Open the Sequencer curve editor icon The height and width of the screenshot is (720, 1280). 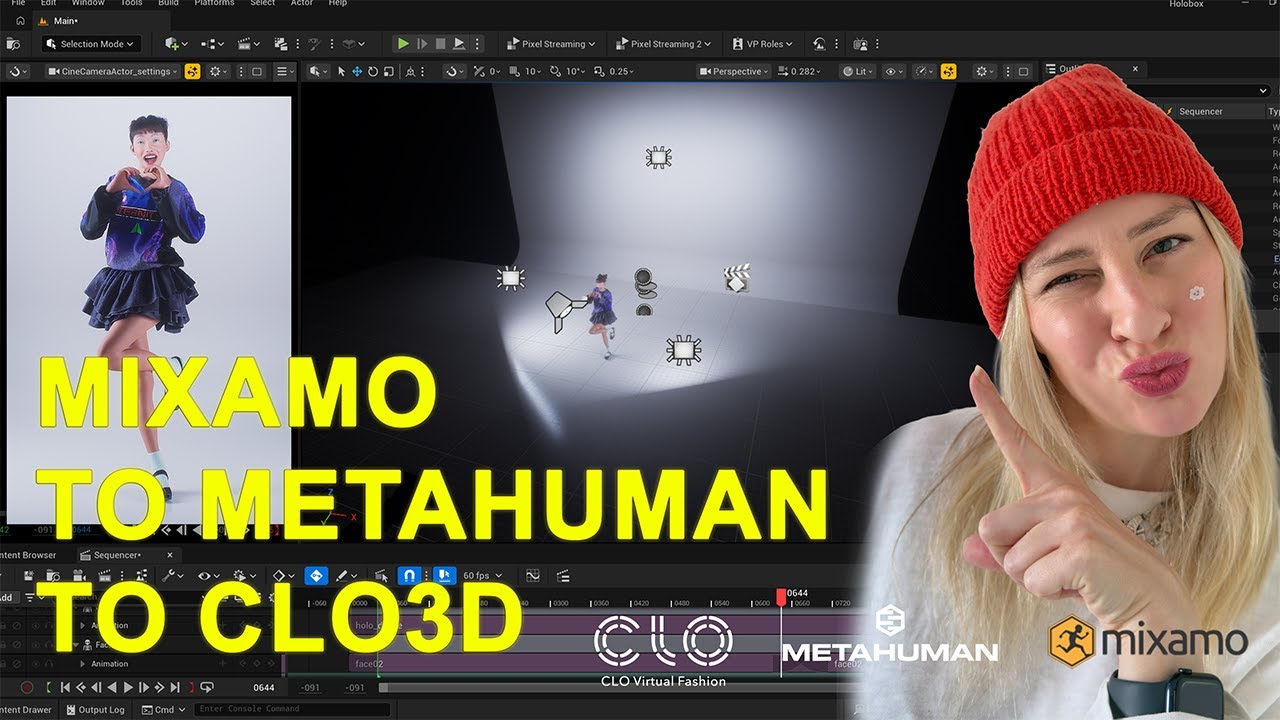[533, 576]
